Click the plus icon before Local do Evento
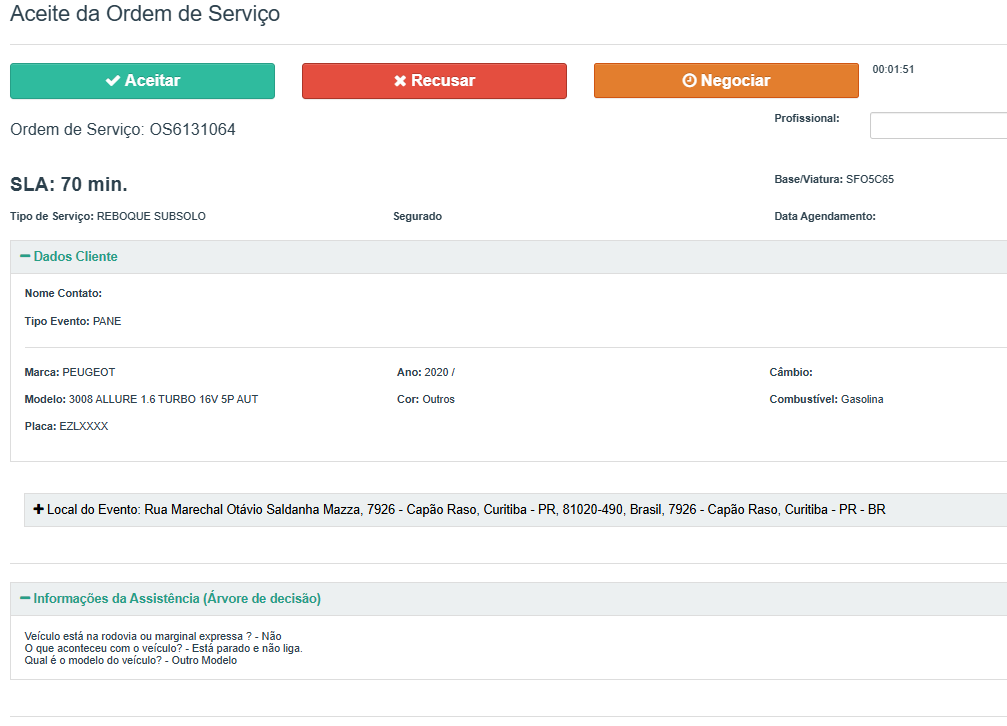The height and width of the screenshot is (726, 1007). coord(38,509)
